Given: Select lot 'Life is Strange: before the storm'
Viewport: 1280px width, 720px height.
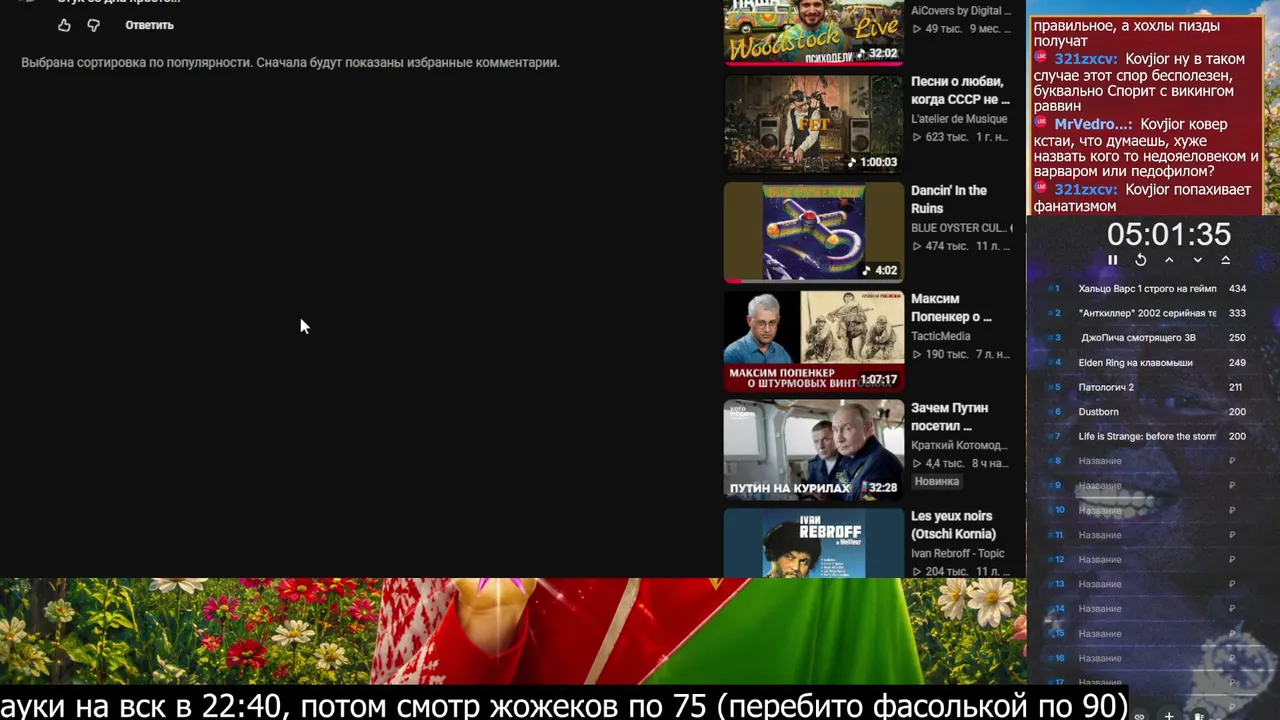Looking at the screenshot, I should click(x=1147, y=436).
